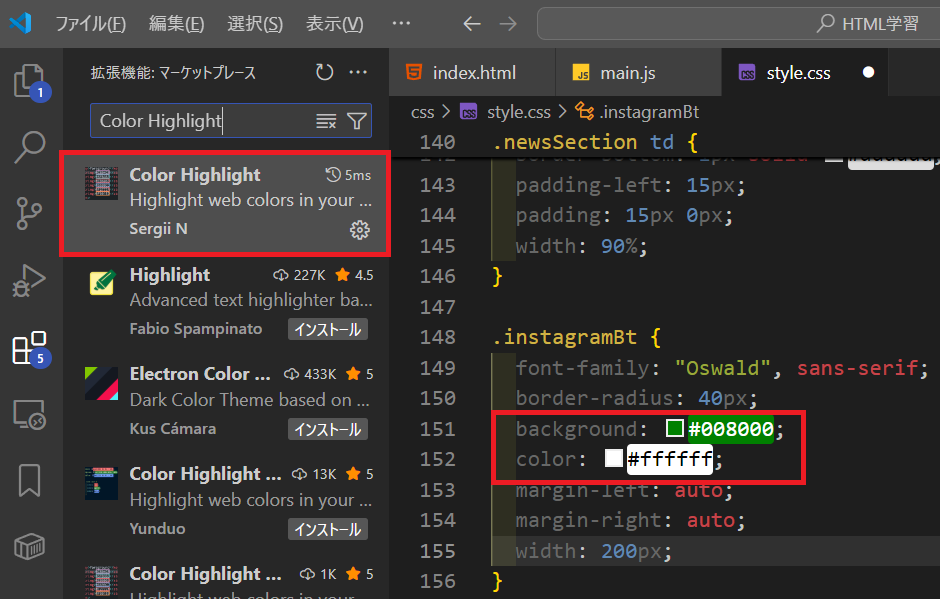The image size is (940, 599).
Task: Clear the extensions search results
Action: click(x=326, y=121)
